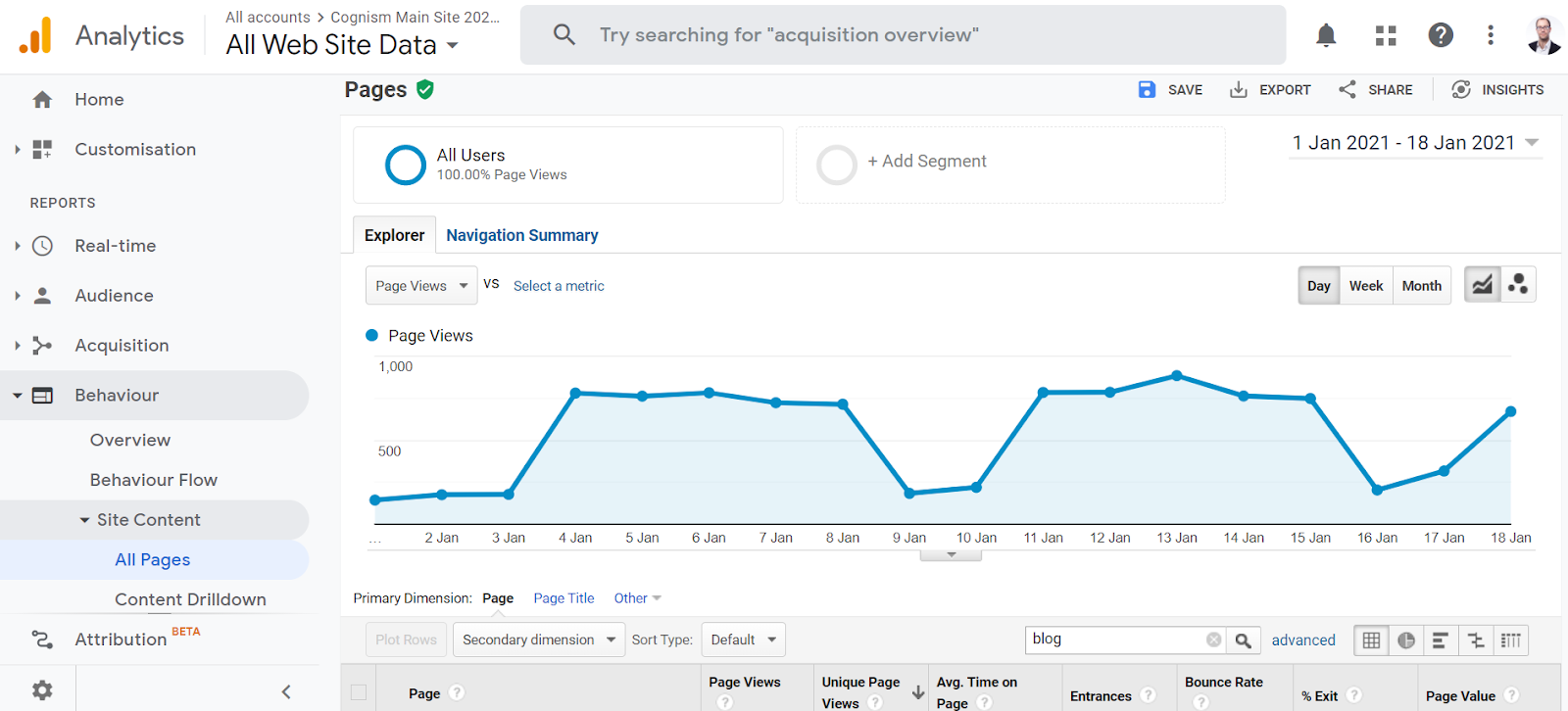Select the pie chart percentage view
This screenshot has height=711, width=1568.
point(1405,640)
